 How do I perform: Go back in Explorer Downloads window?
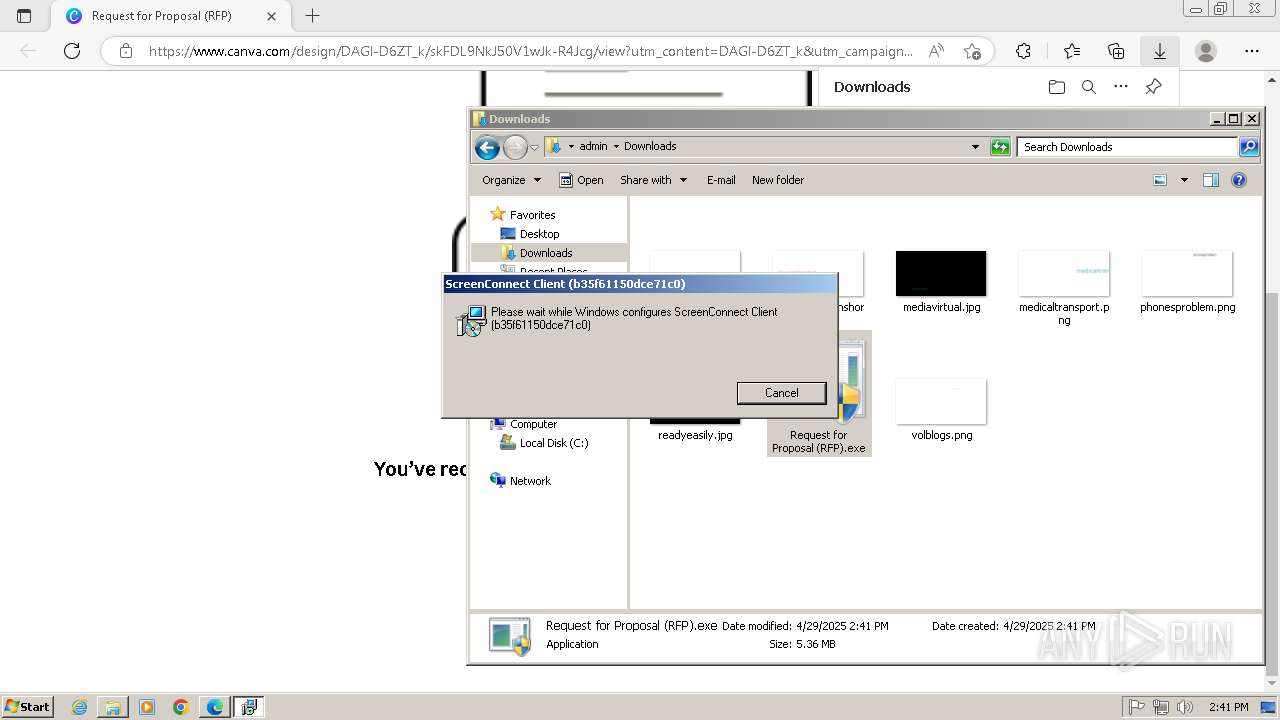point(487,148)
